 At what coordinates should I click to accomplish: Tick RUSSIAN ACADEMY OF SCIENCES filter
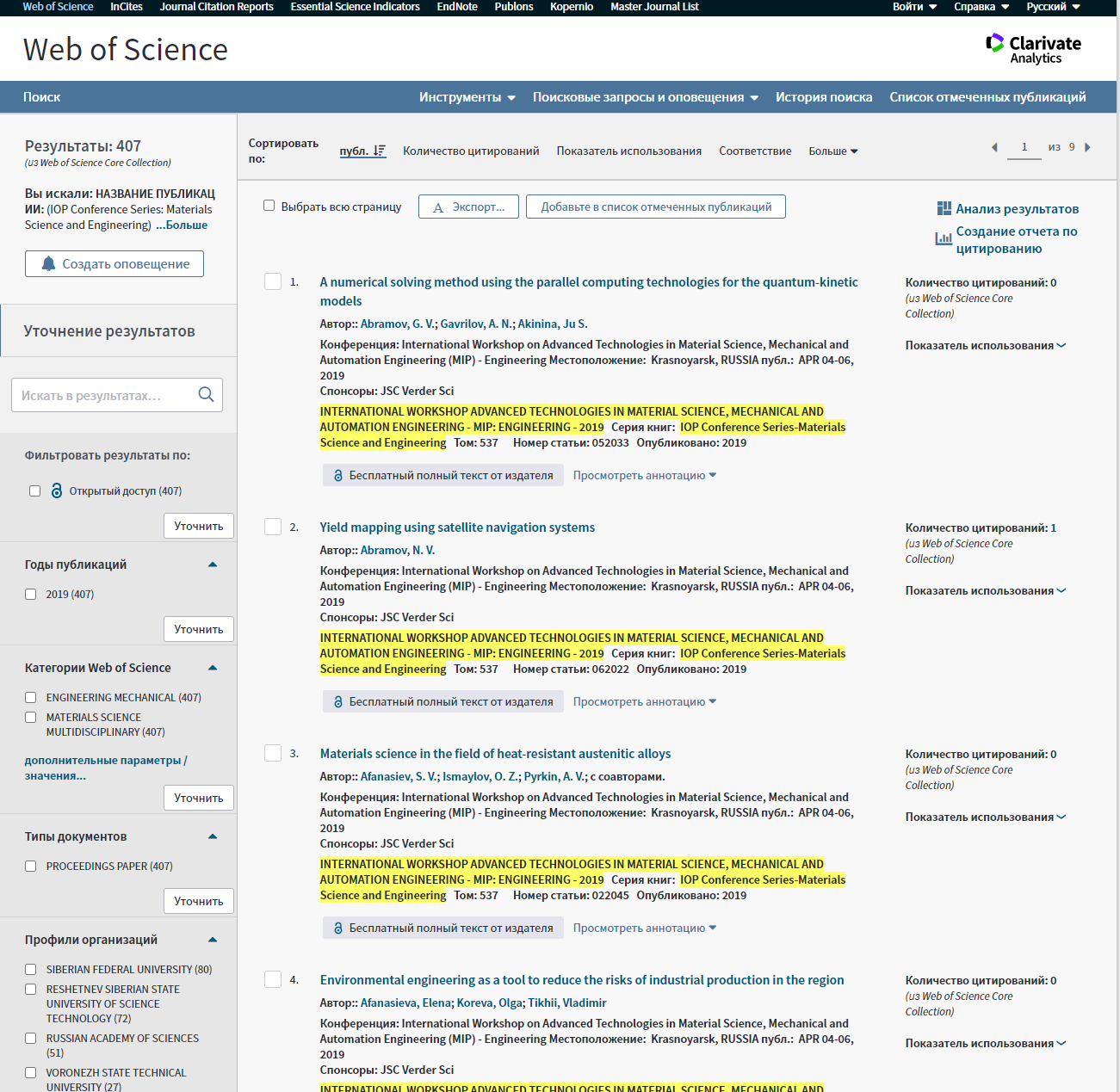coord(31,1038)
